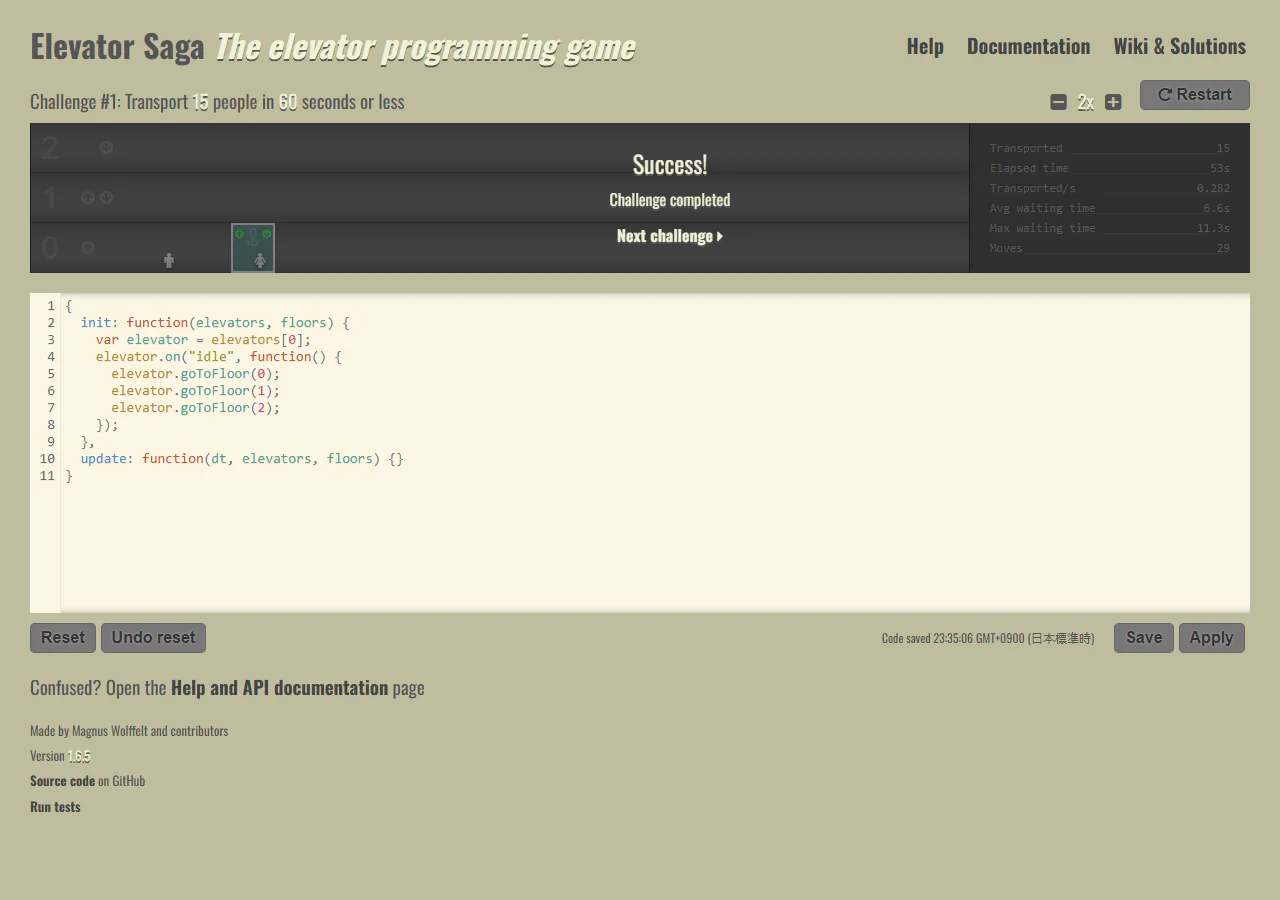
Task: Apply the code to simulation
Action: coord(1211,638)
